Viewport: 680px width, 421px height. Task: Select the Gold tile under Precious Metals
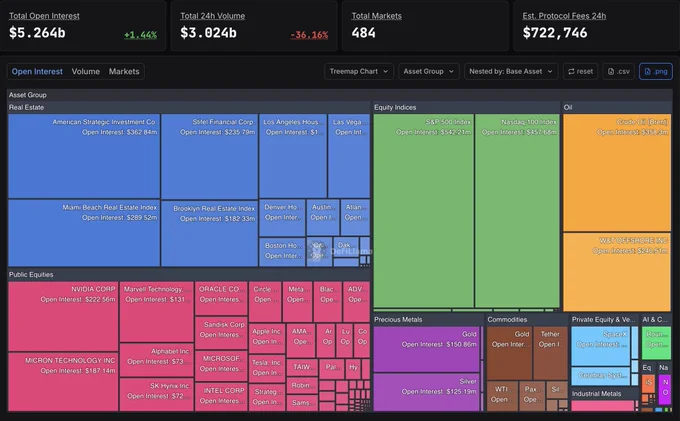coord(427,349)
